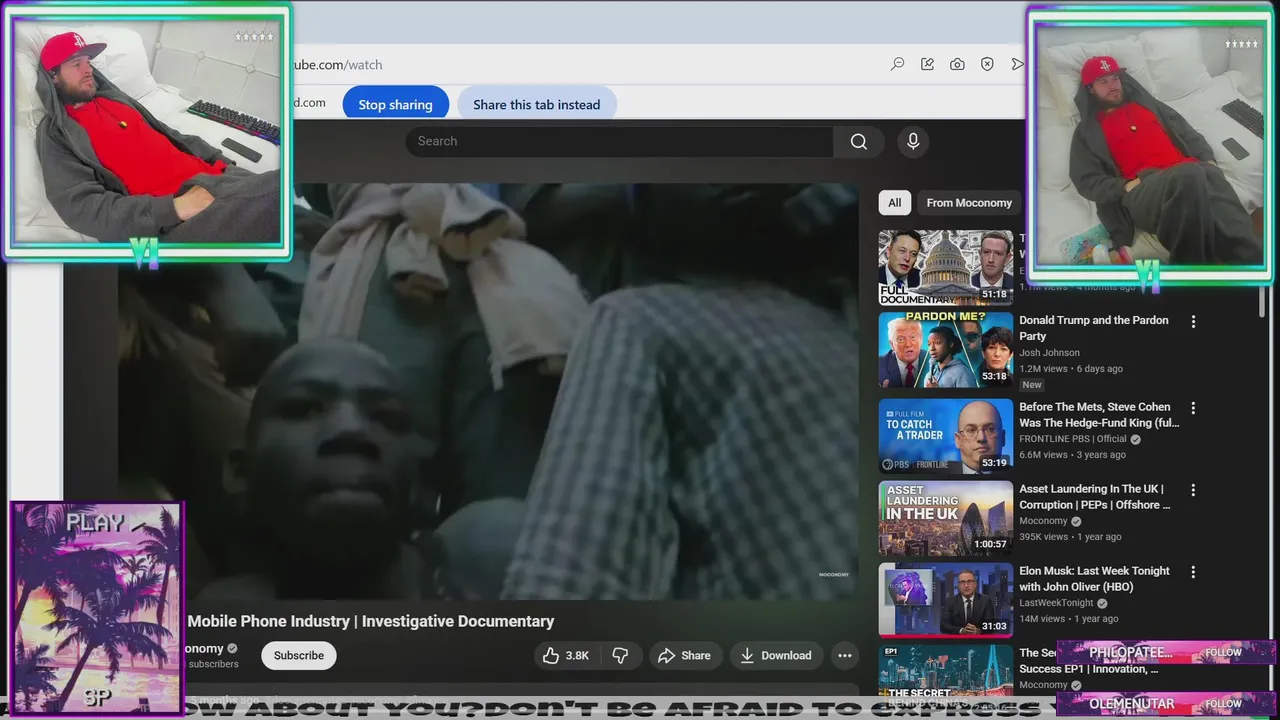Open Elon Musk: Last Week Tonight title link

point(1094,579)
